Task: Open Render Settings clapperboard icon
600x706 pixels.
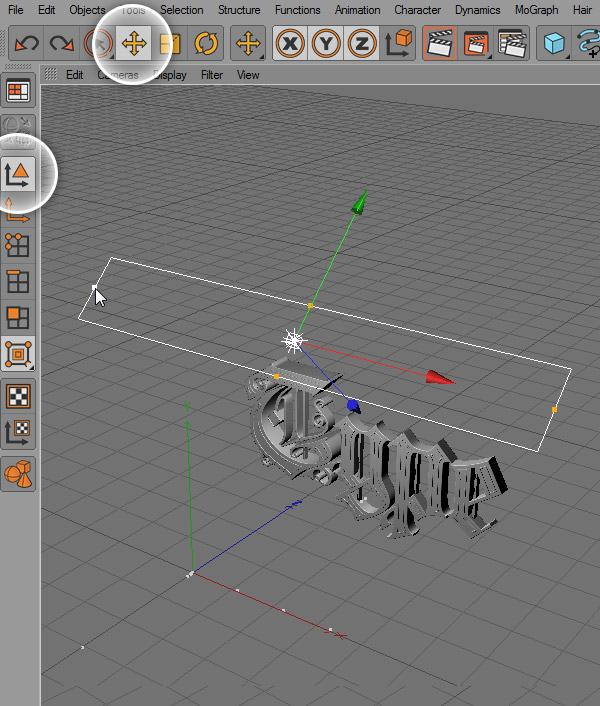Action: [x=512, y=44]
